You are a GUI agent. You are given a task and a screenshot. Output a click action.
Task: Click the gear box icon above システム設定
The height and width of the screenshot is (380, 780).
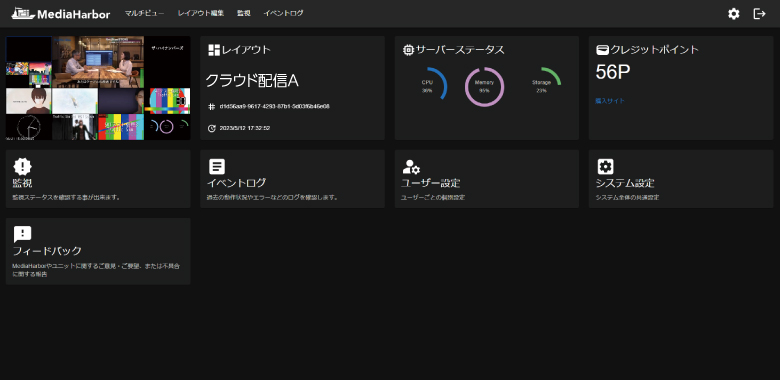(x=605, y=167)
